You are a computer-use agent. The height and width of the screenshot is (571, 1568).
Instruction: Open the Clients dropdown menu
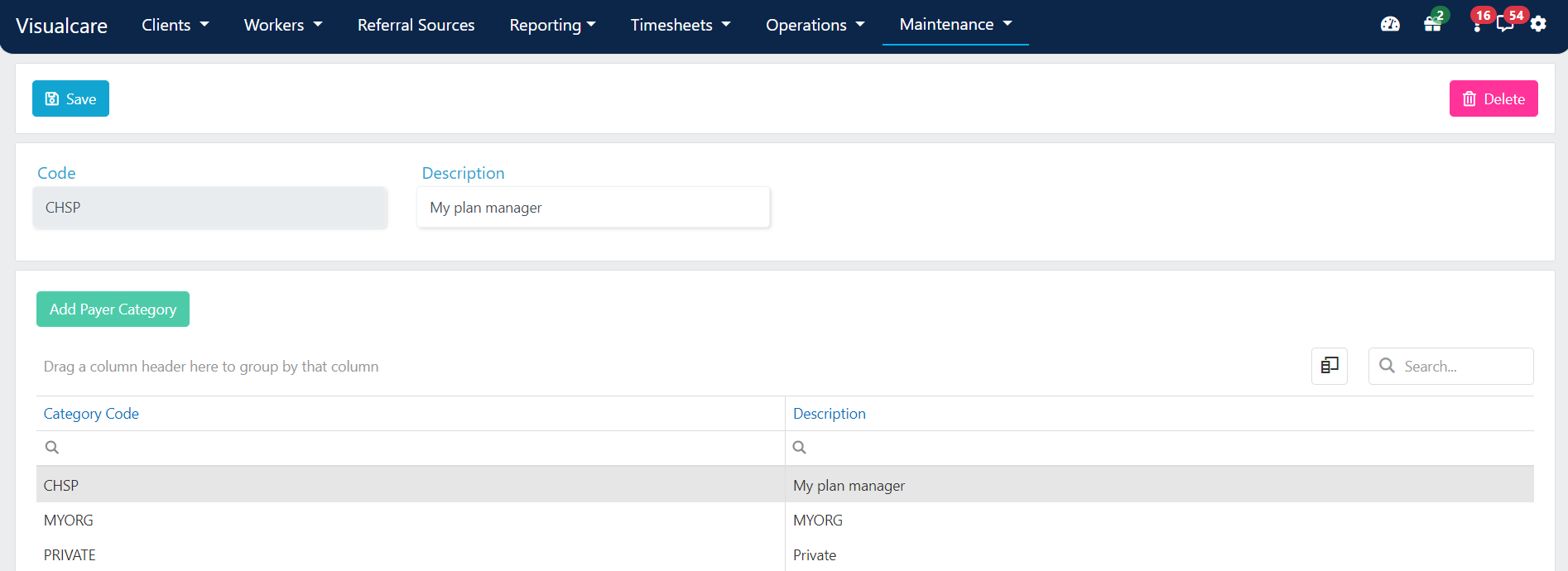176,25
